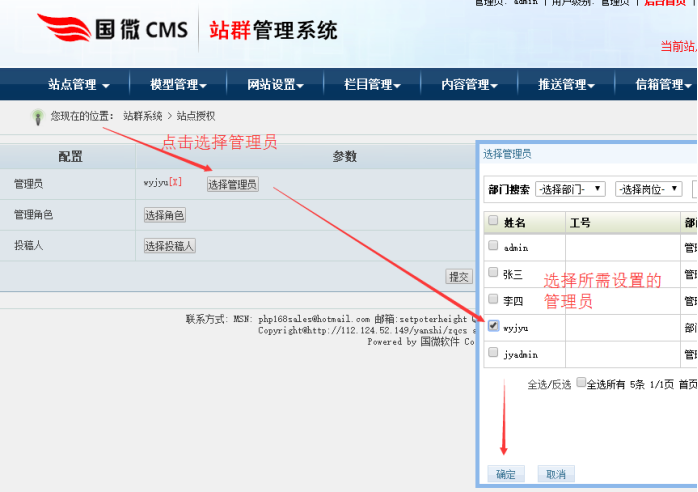Open the 选择部门 dropdown
Screen dimensions: 698x492
(570, 189)
